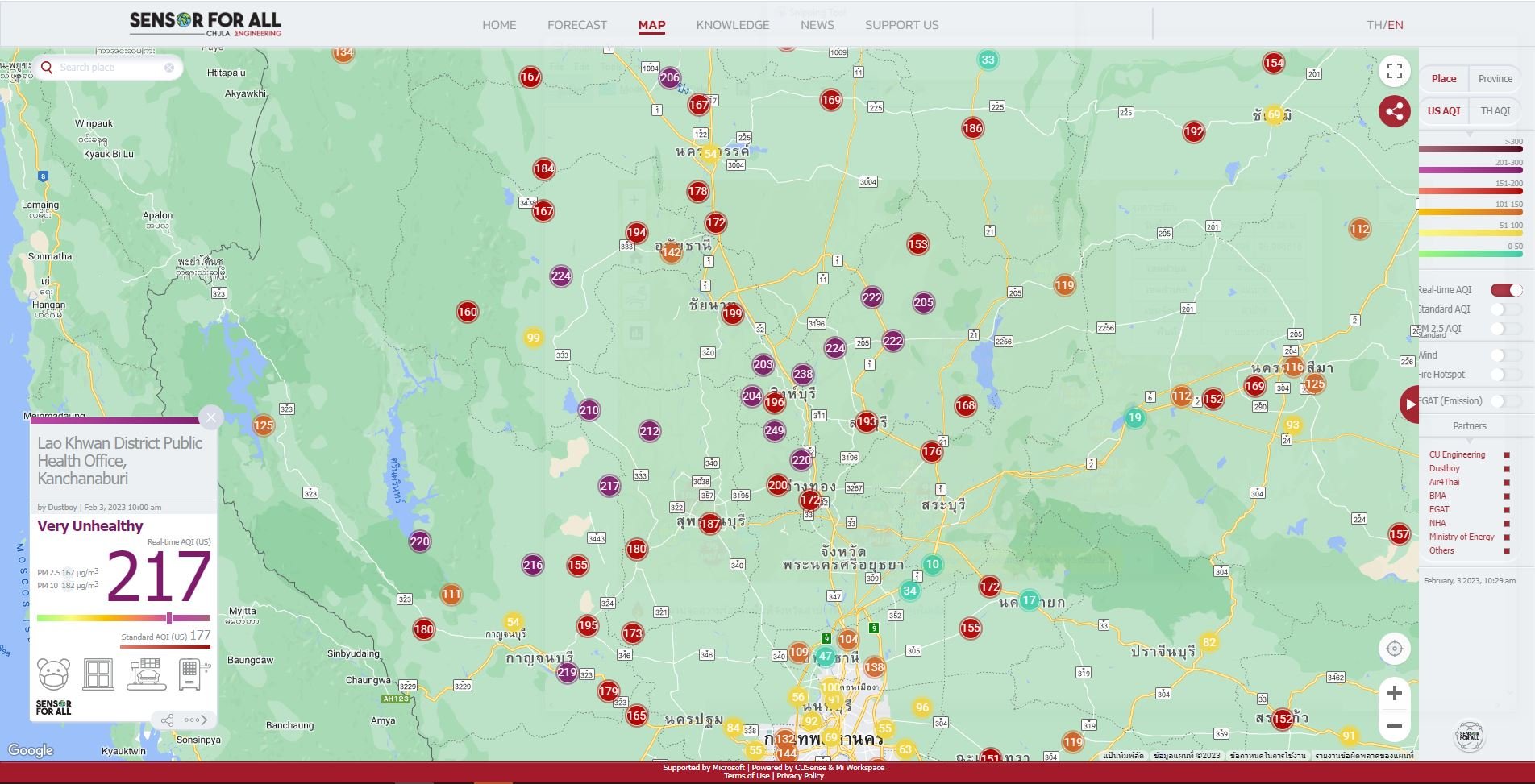Center map on my current location

(x=1394, y=649)
